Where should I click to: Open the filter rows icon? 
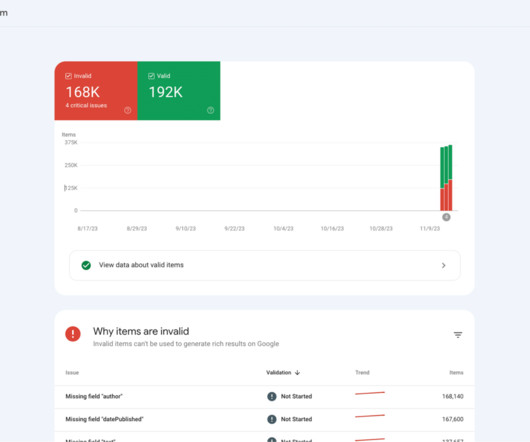[458, 335]
